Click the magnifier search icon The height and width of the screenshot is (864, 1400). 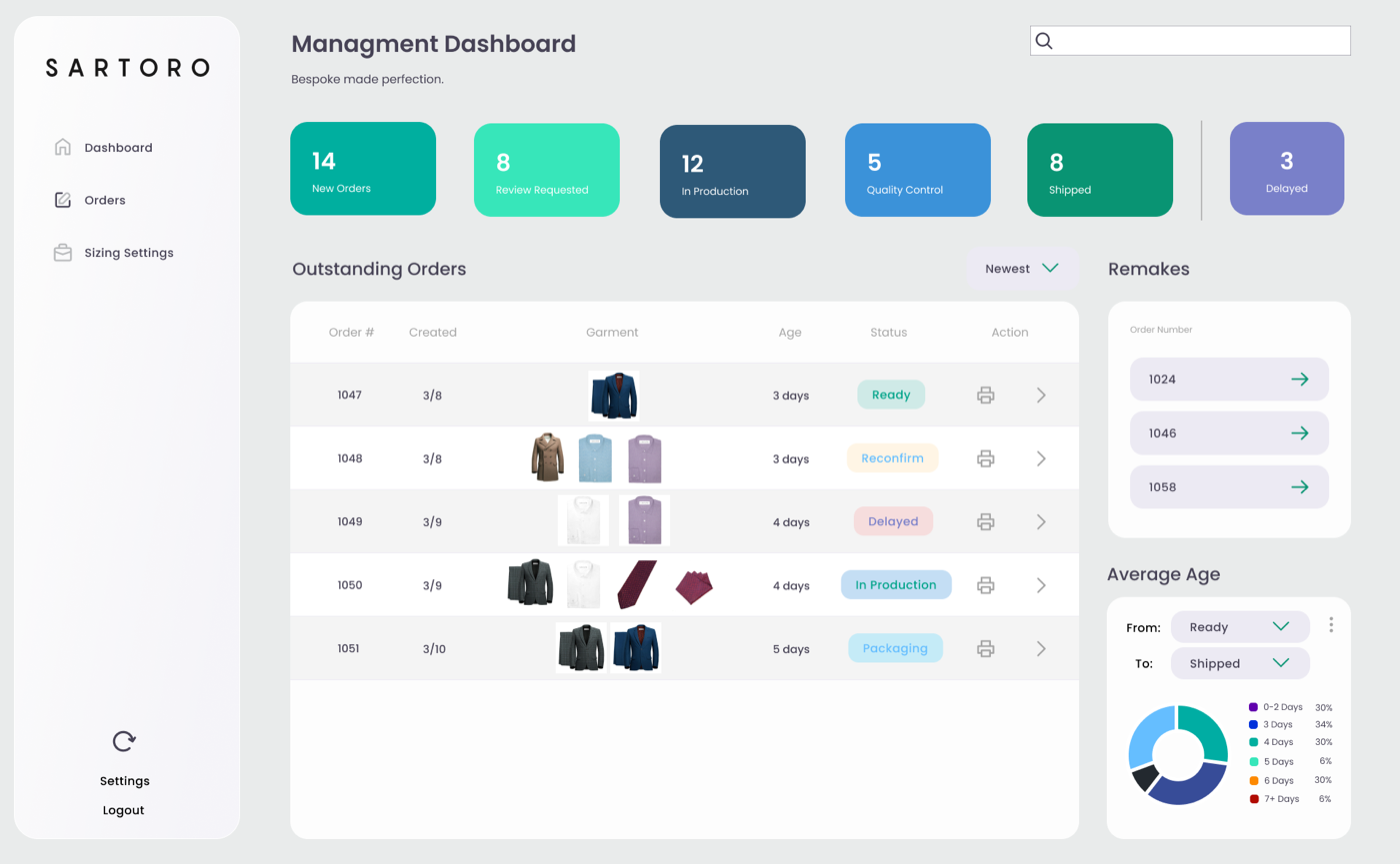pos(1044,41)
